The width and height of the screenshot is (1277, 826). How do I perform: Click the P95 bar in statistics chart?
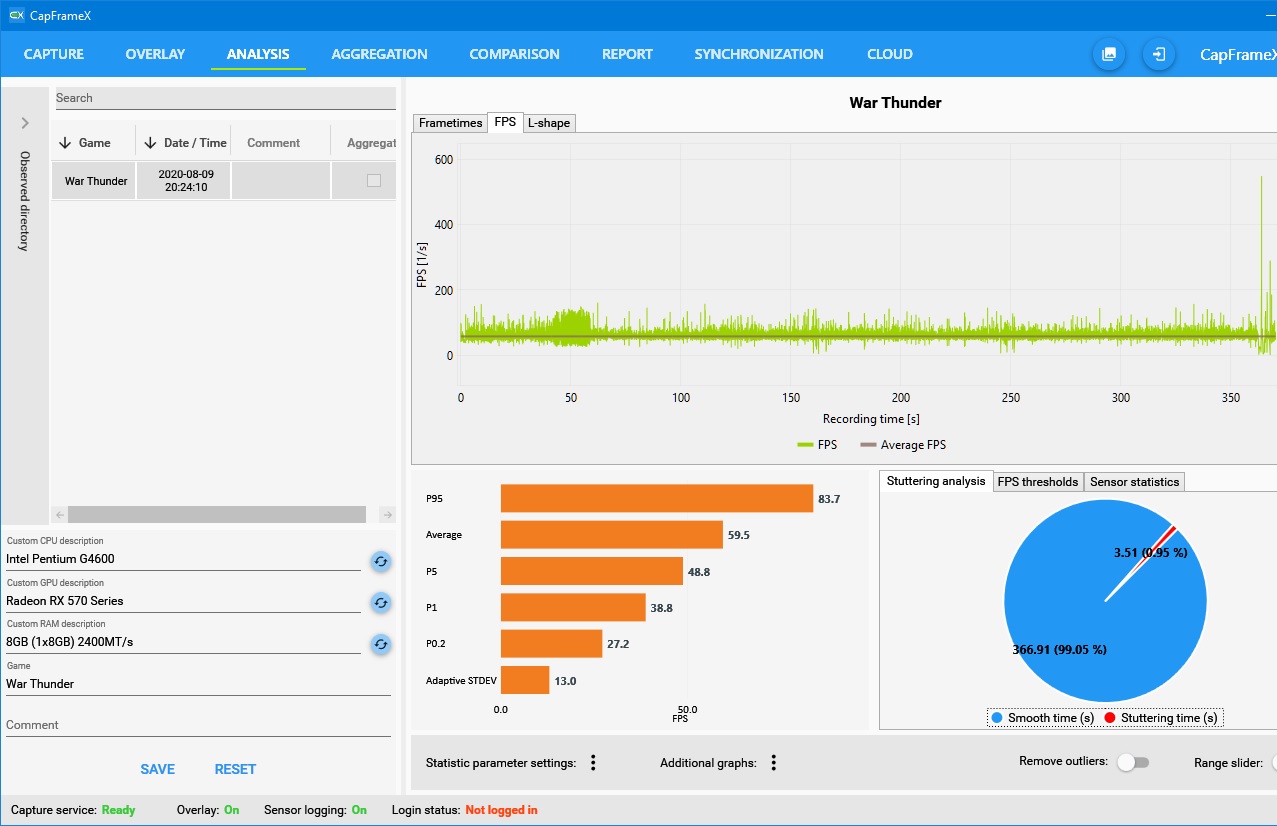coord(657,498)
